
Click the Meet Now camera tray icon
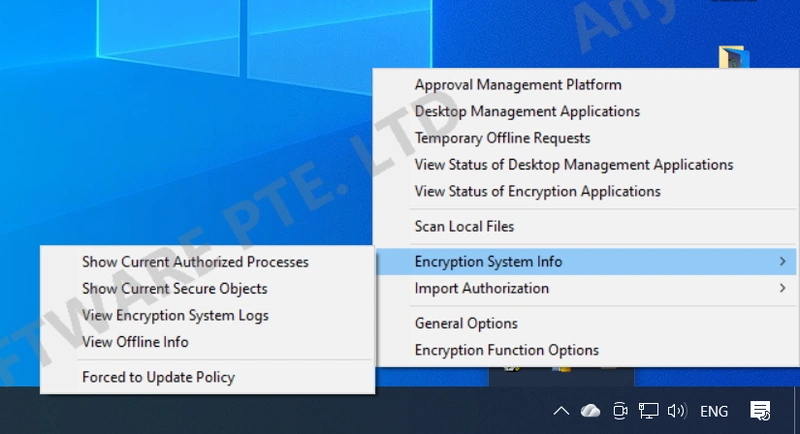coord(620,411)
